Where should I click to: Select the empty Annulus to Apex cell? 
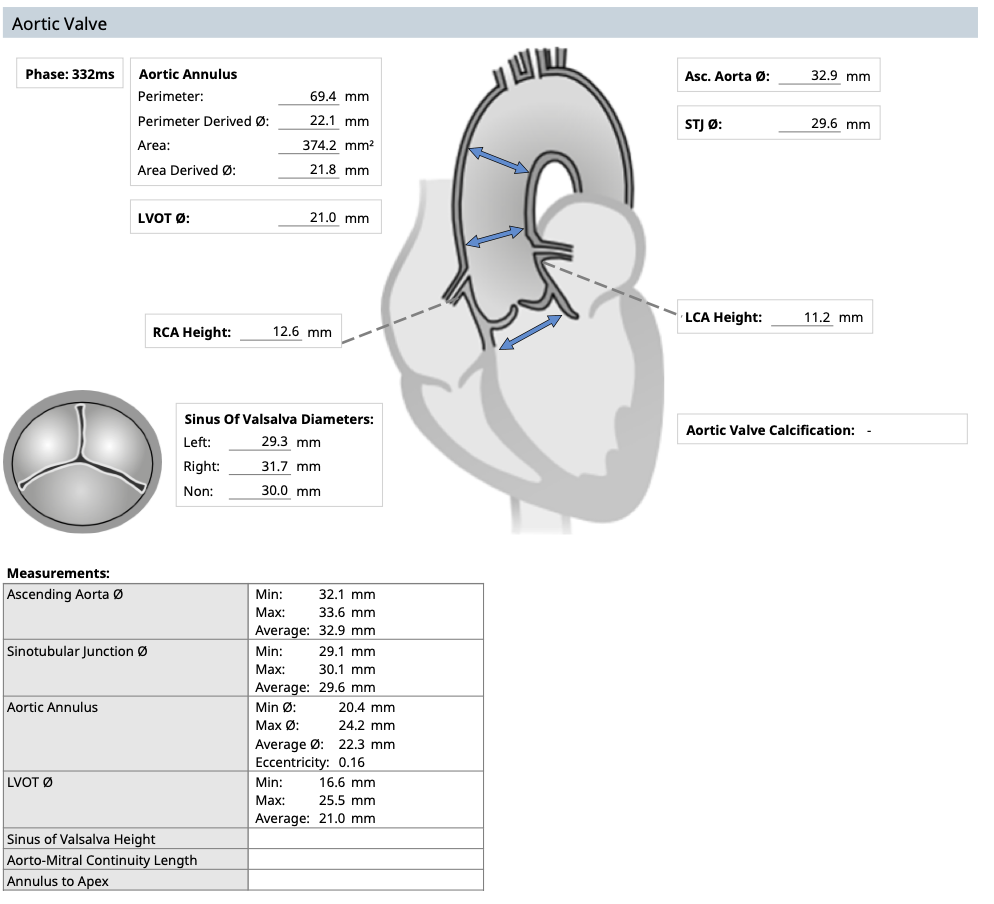pyautogui.click(x=365, y=881)
